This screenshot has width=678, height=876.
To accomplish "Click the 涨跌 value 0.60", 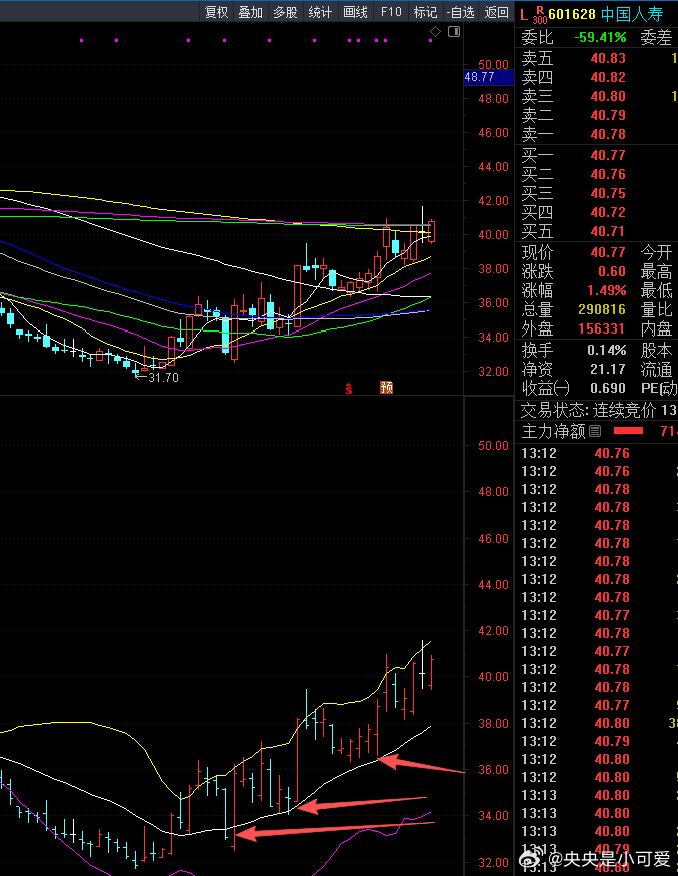I will (x=612, y=272).
